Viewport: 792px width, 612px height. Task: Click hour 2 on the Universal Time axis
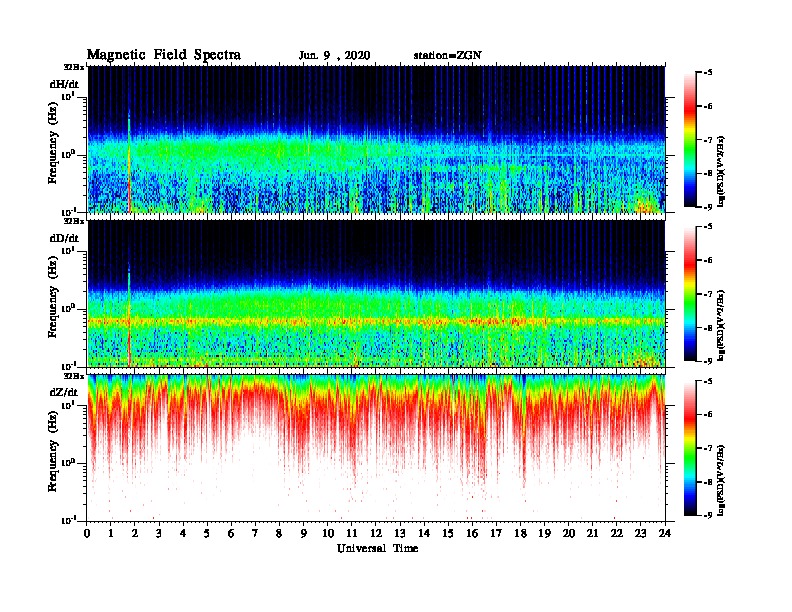click(135, 533)
